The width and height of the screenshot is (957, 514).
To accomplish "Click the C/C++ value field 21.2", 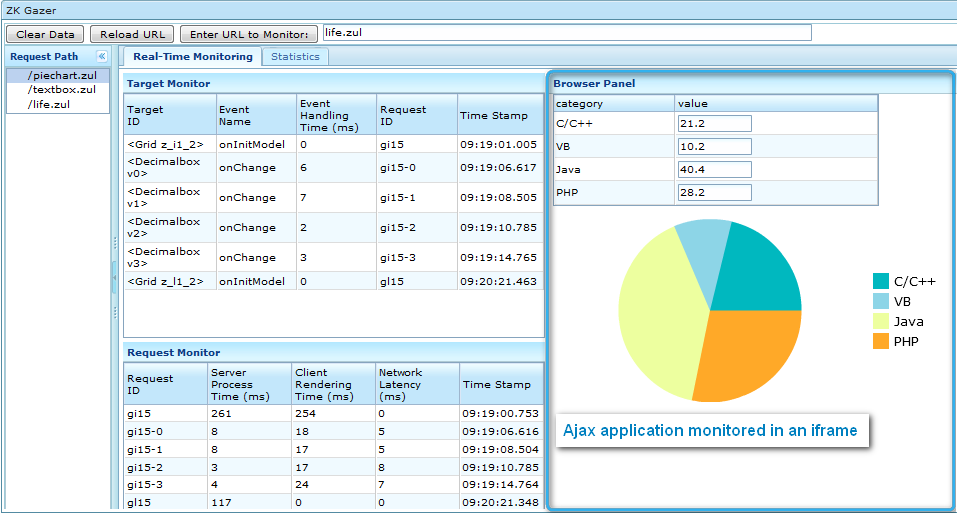I will pyautogui.click(x=715, y=123).
